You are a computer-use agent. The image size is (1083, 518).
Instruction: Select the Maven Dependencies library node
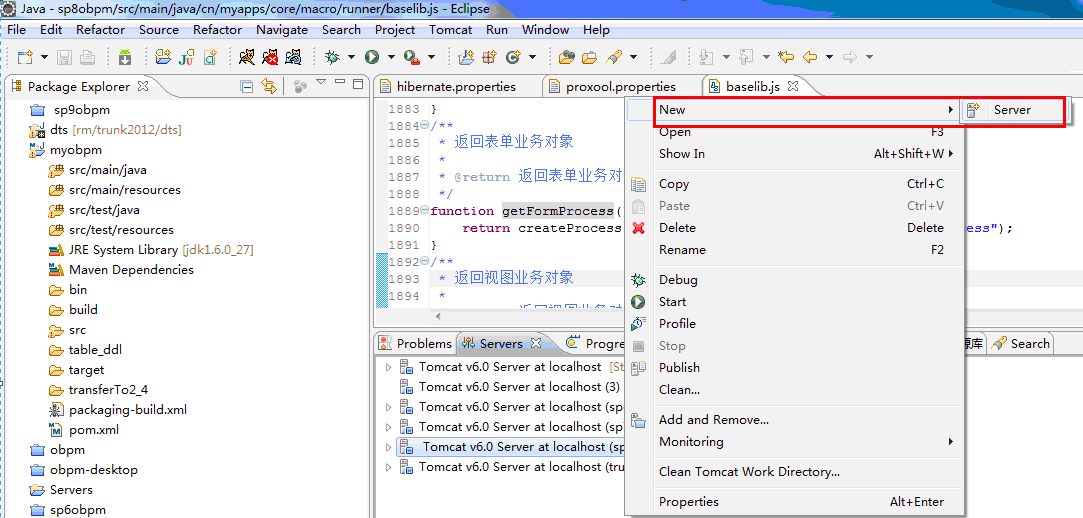coord(122,270)
